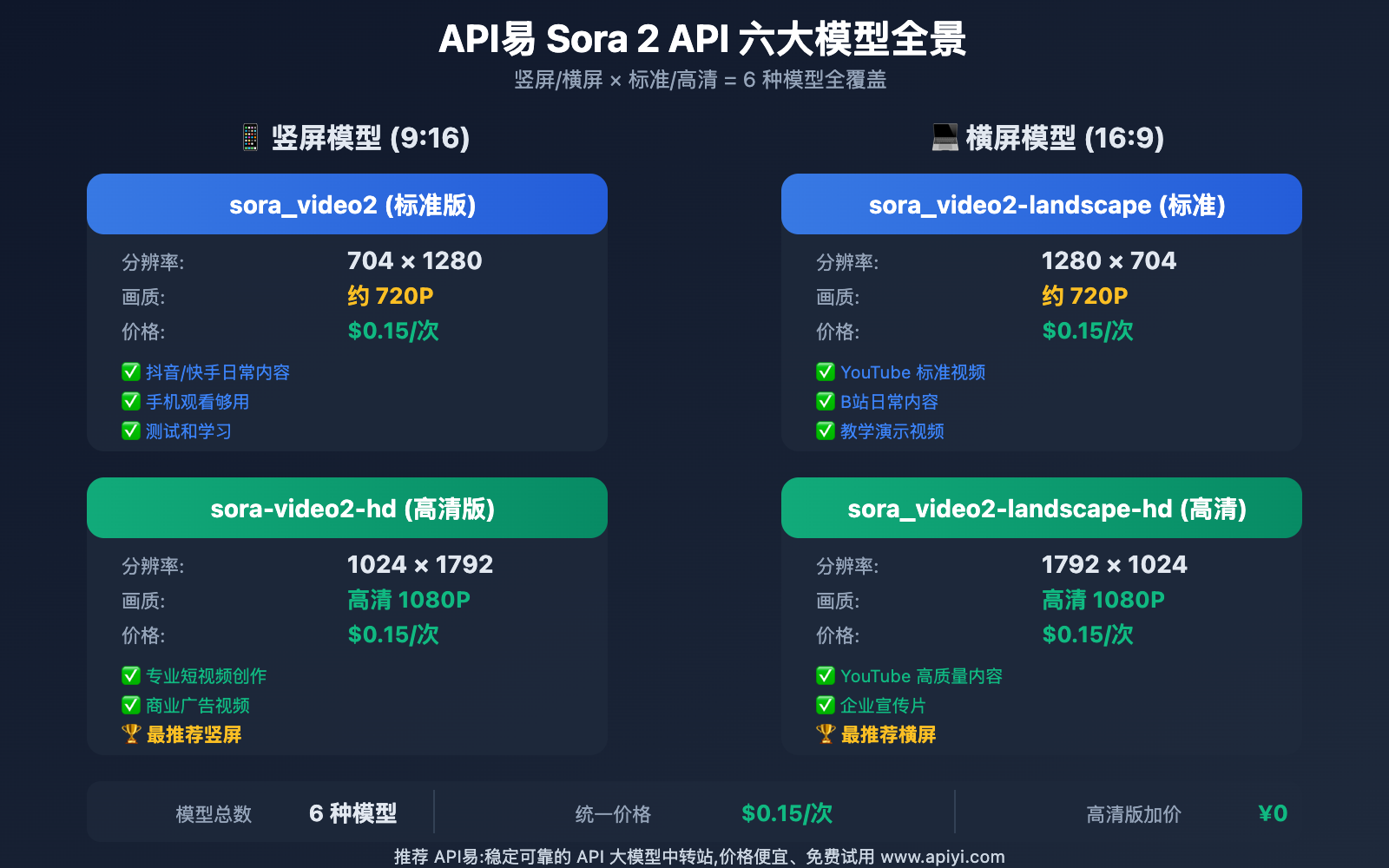Viewport: 1389px width, 868px height.
Task: Click the green check icon beside 测试和学习
Action: coord(131,431)
